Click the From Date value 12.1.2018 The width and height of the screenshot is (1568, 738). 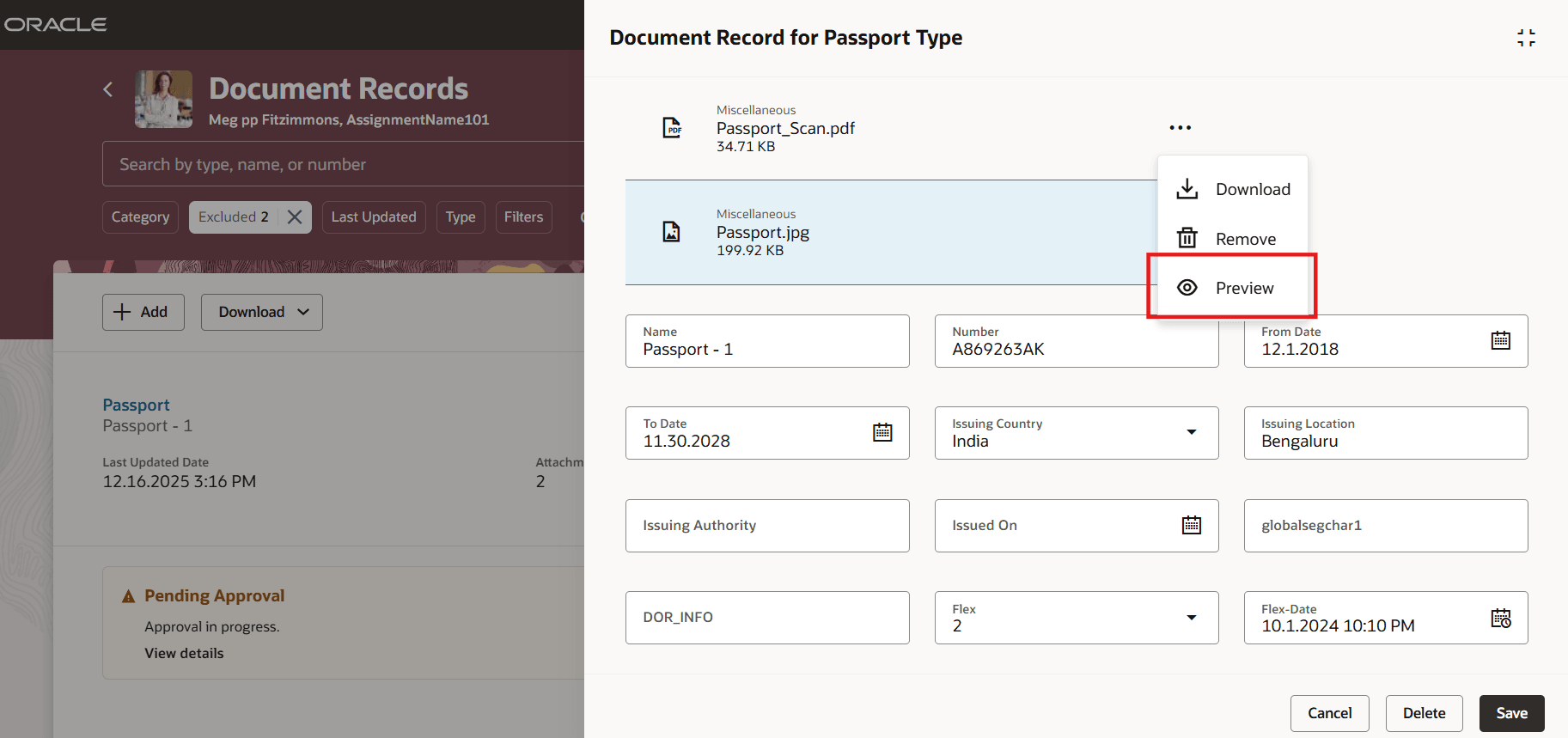pos(1300,349)
